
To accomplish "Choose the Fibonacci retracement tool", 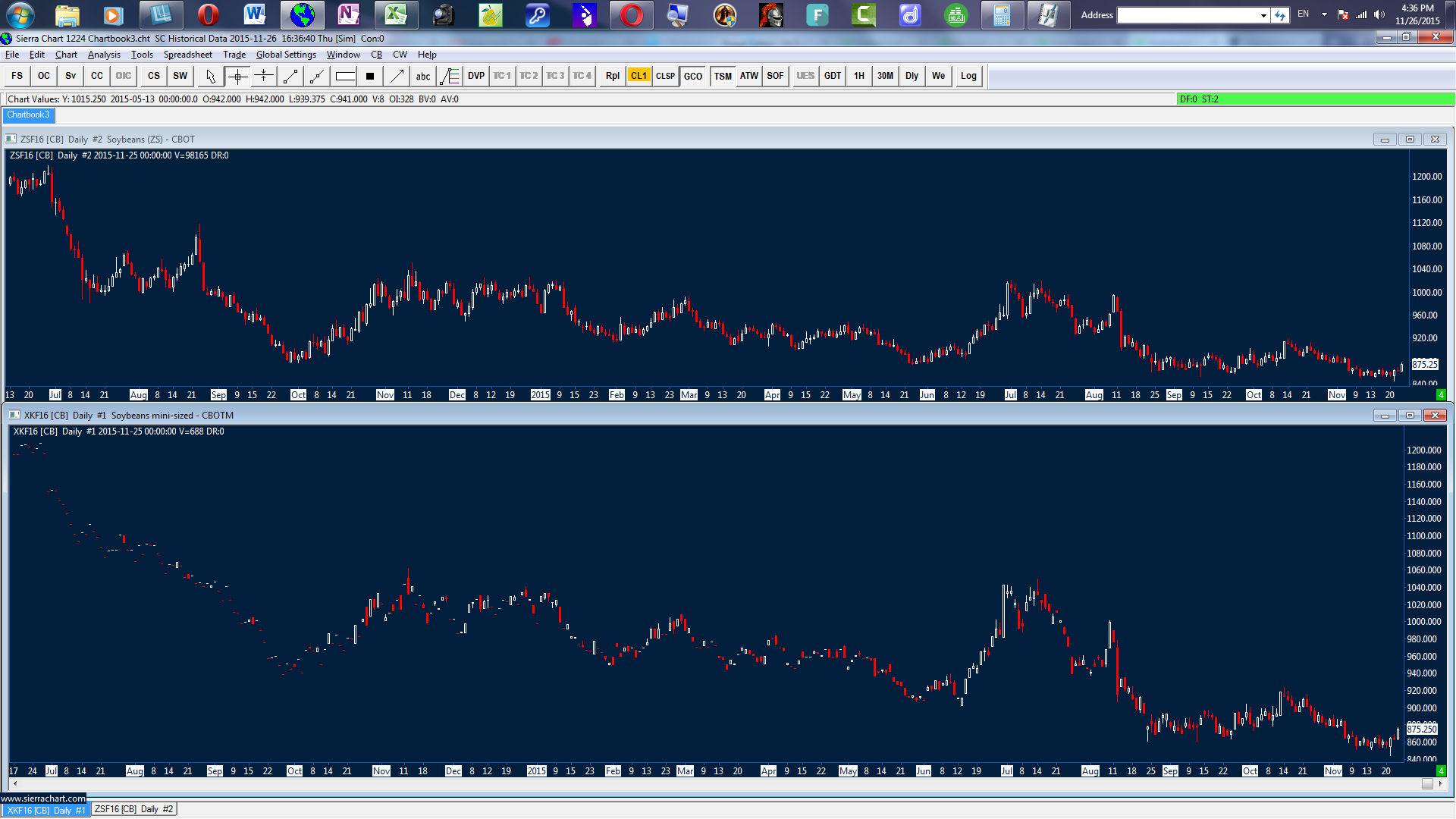I will click(x=450, y=76).
